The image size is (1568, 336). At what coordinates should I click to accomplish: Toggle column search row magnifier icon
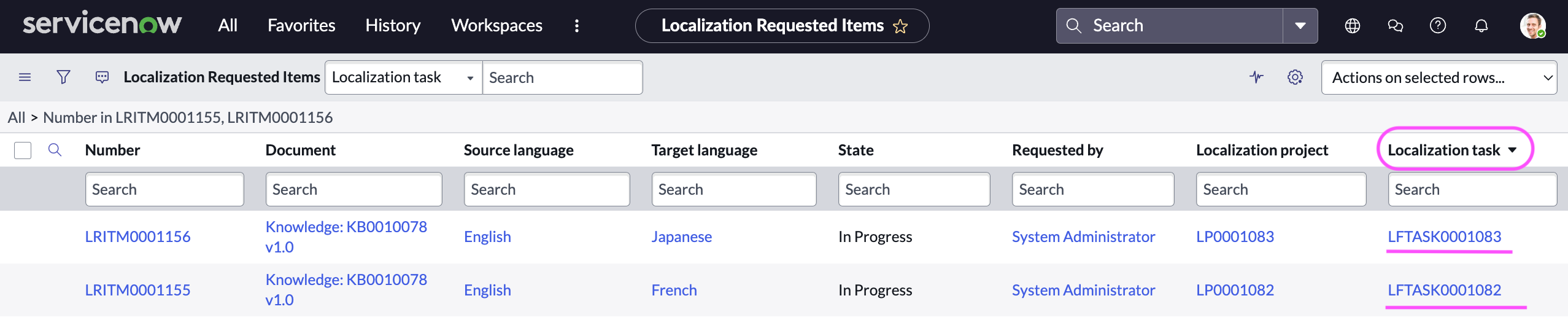pos(55,150)
